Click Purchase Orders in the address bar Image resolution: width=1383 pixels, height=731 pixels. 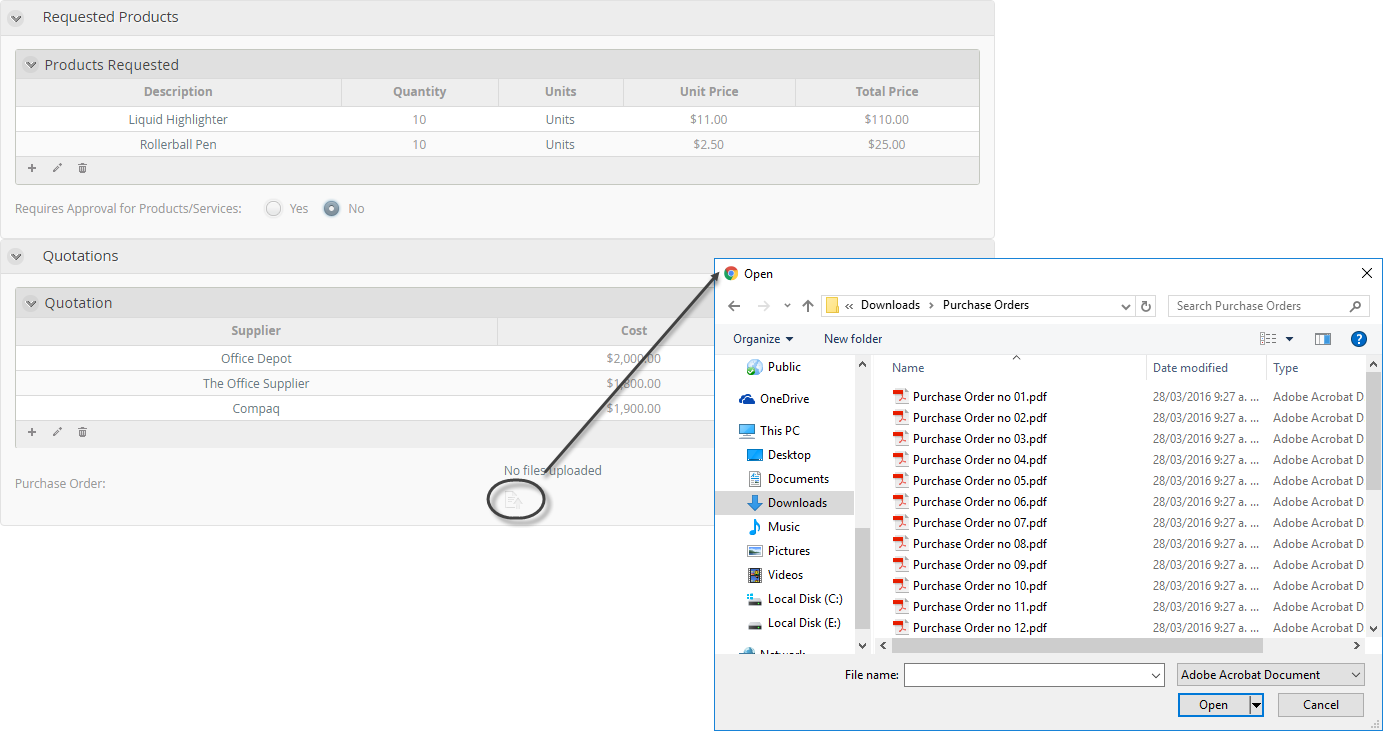coord(985,305)
